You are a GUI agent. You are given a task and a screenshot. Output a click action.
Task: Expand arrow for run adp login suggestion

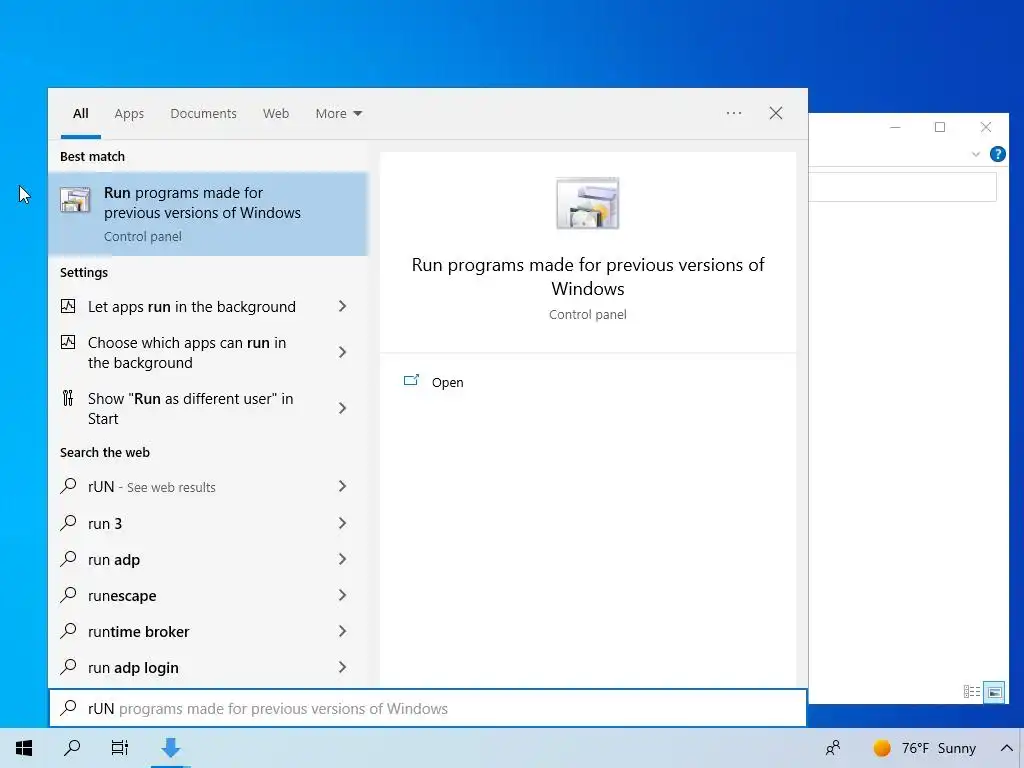342,667
